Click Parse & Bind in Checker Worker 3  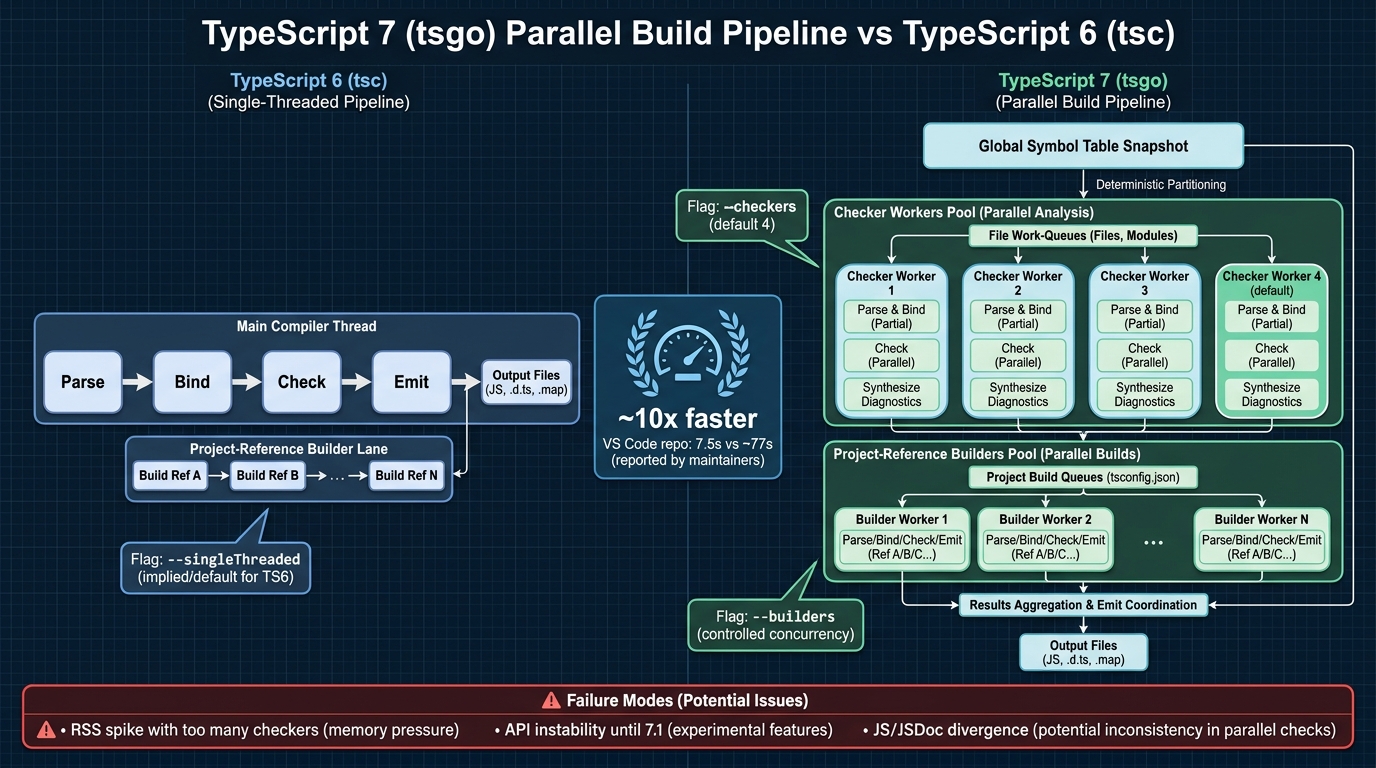click(x=1145, y=316)
